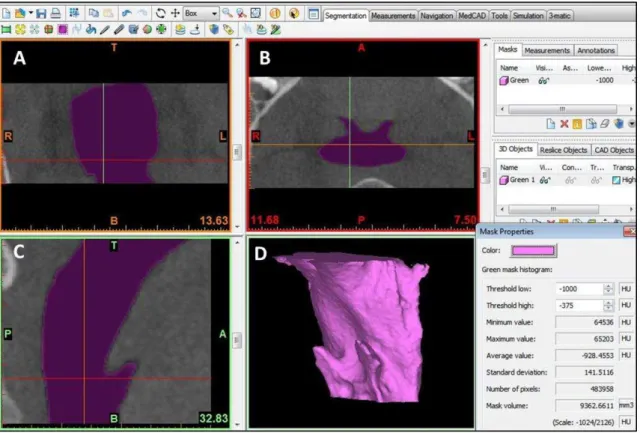Undo the last action with blue arrow
Image resolution: width=640 pixels, height=433 pixels.
(127, 13)
